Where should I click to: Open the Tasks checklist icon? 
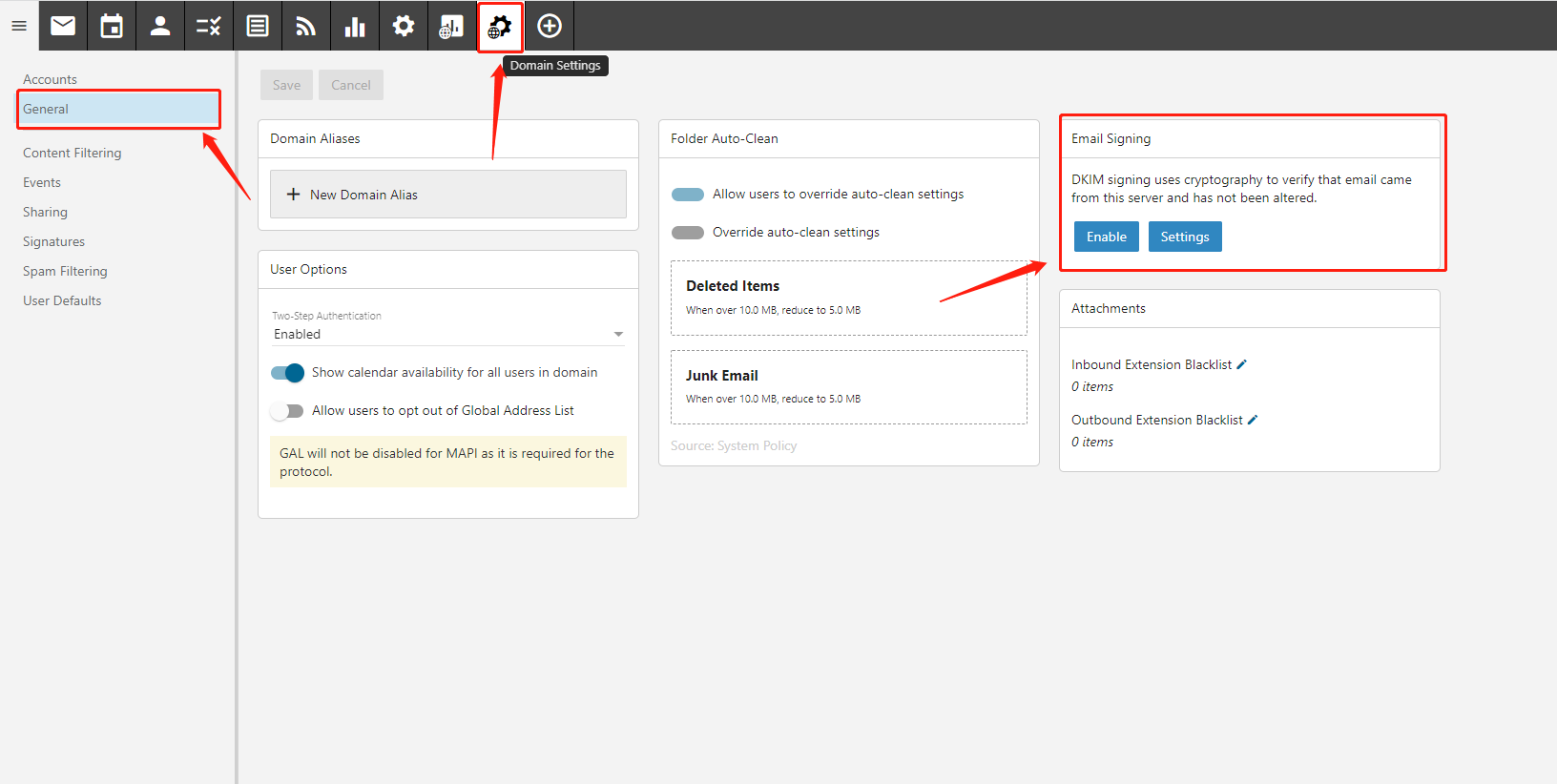pyautogui.click(x=209, y=26)
